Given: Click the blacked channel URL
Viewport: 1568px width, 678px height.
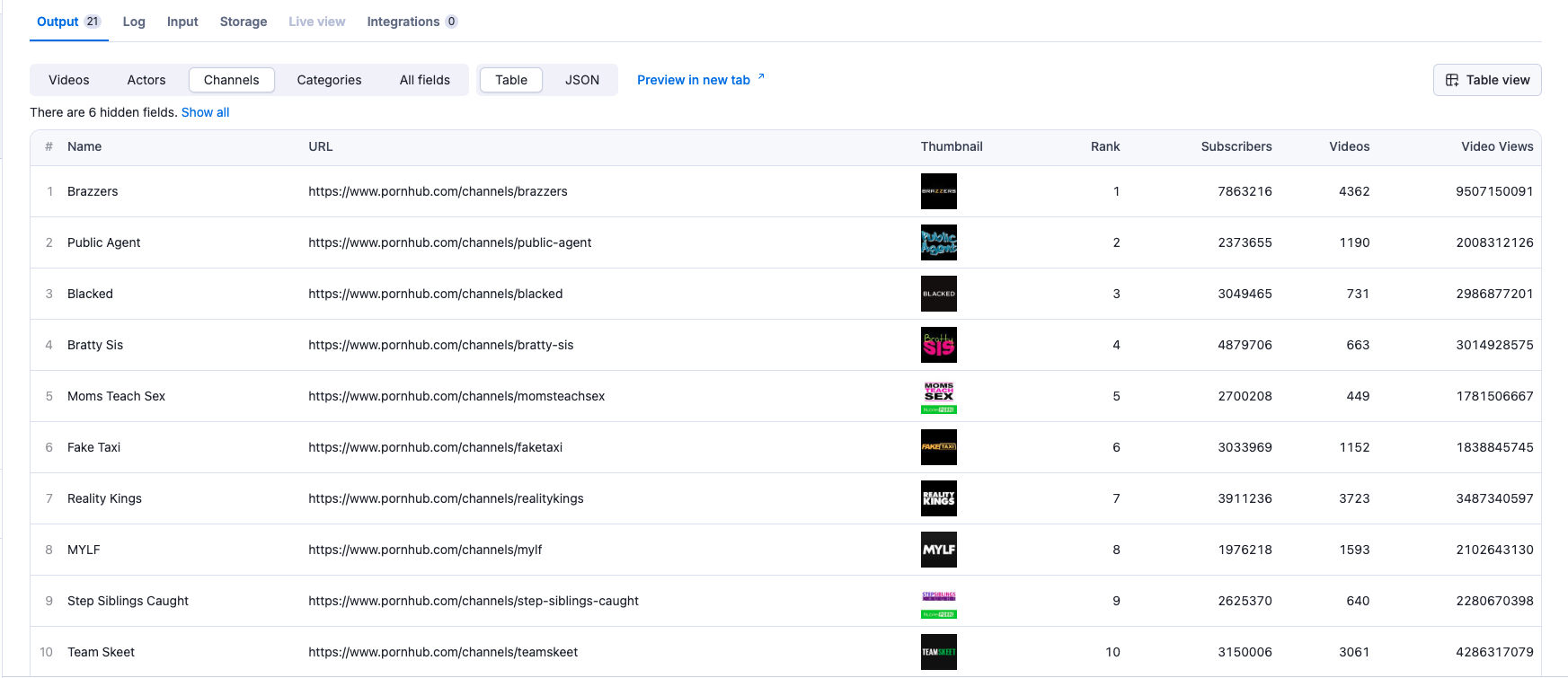Looking at the screenshot, I should click(436, 294).
